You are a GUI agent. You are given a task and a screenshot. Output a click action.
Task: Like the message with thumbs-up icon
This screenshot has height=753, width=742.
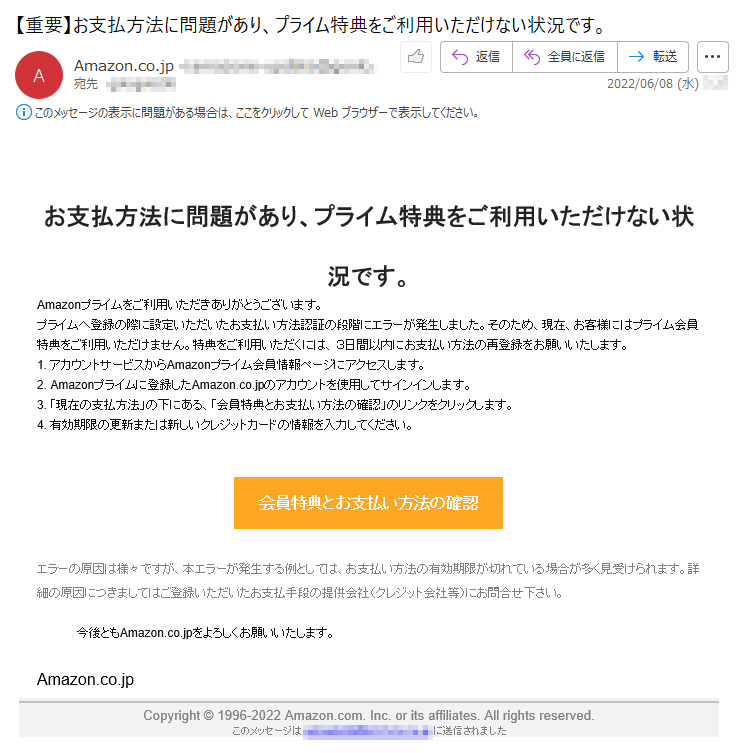[x=415, y=57]
